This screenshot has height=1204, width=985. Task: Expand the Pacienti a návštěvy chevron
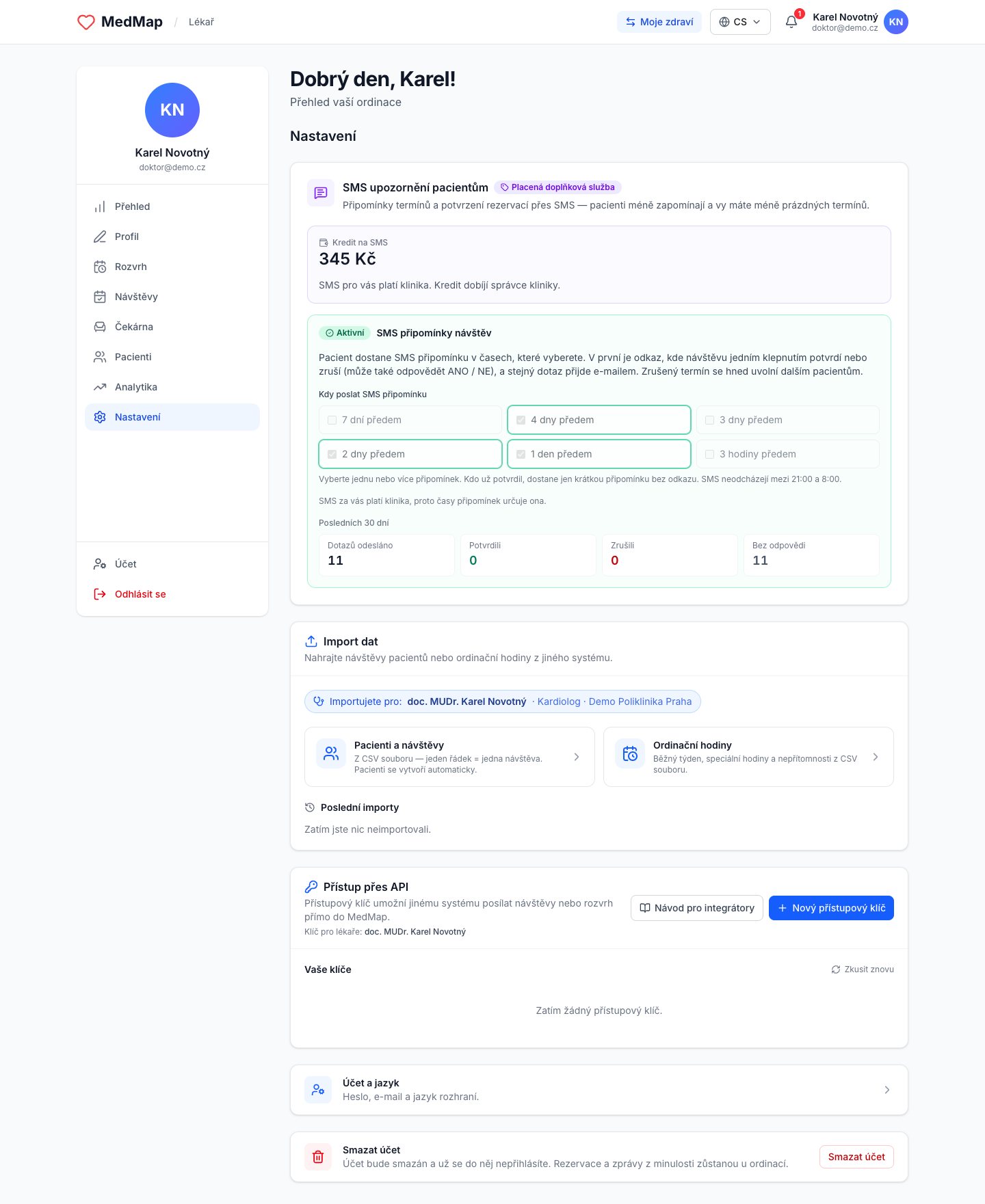tap(577, 757)
